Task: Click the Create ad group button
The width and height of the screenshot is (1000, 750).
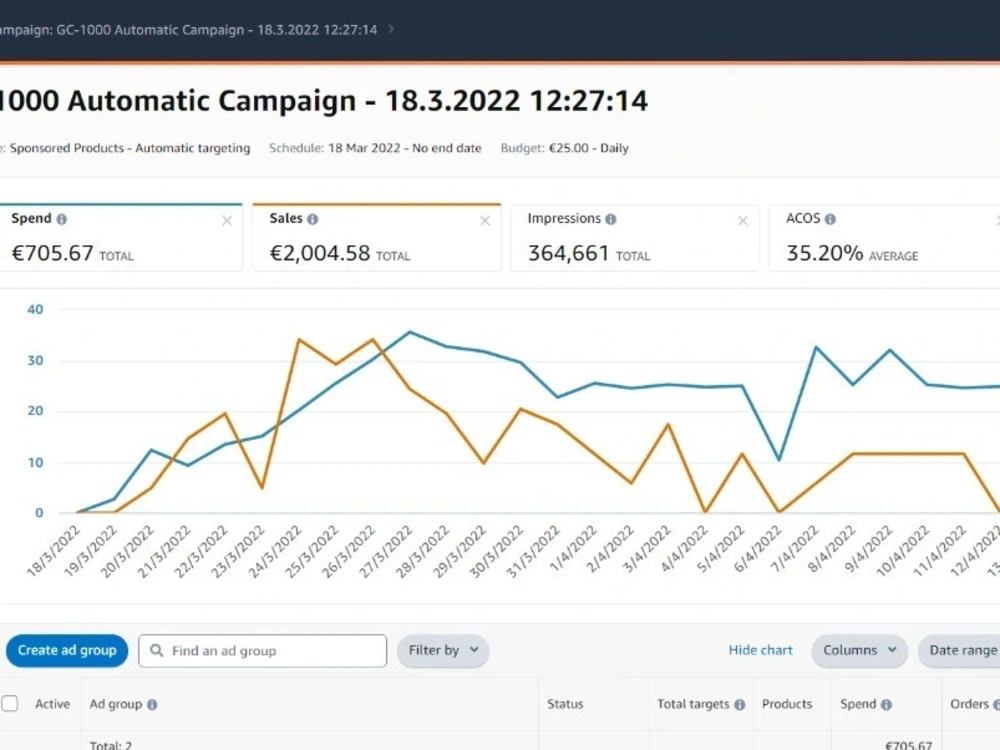Action: (67, 651)
